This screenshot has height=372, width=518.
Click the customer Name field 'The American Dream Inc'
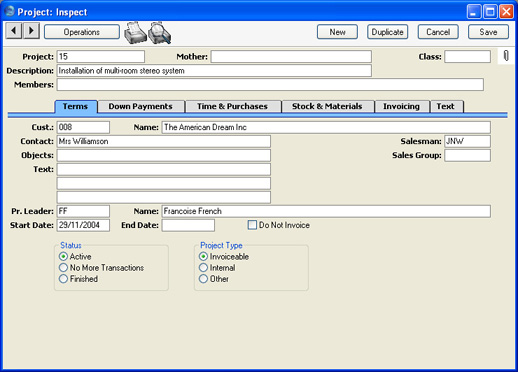click(326, 127)
